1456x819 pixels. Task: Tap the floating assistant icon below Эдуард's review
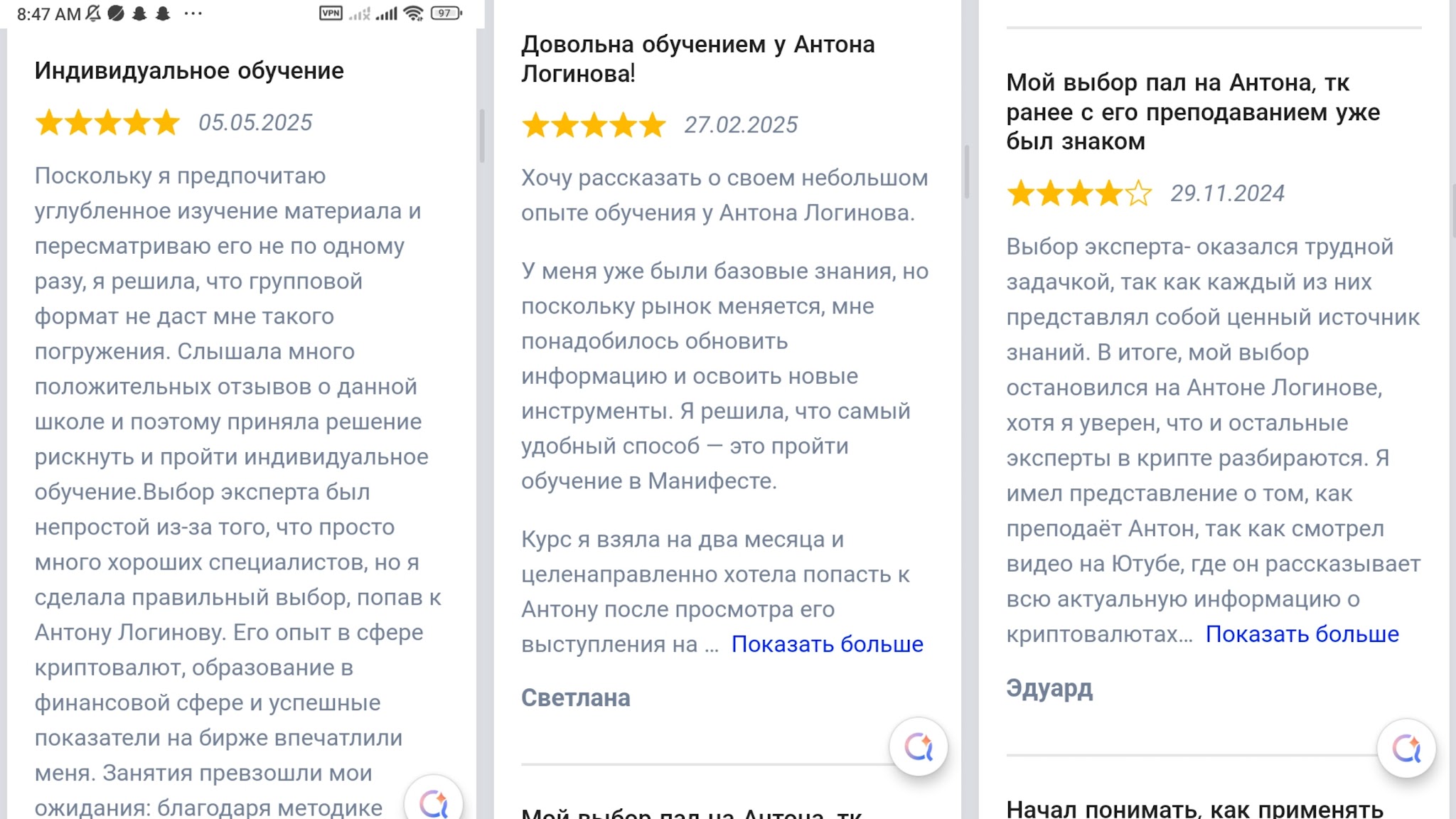[1406, 748]
